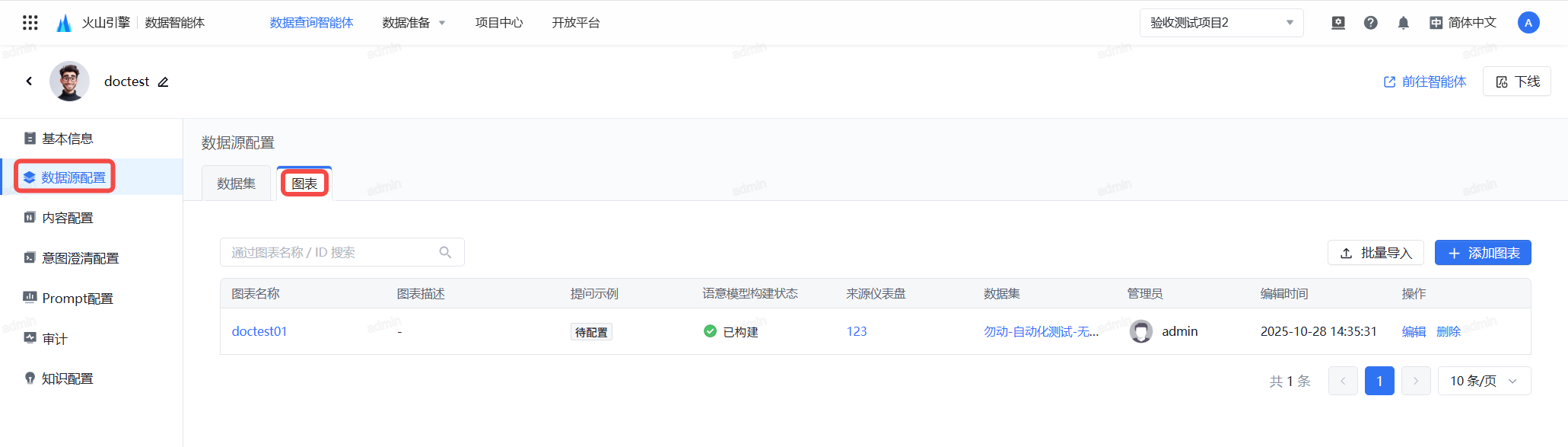Switch language 简体中文
1568x447 pixels.
click(1463, 23)
